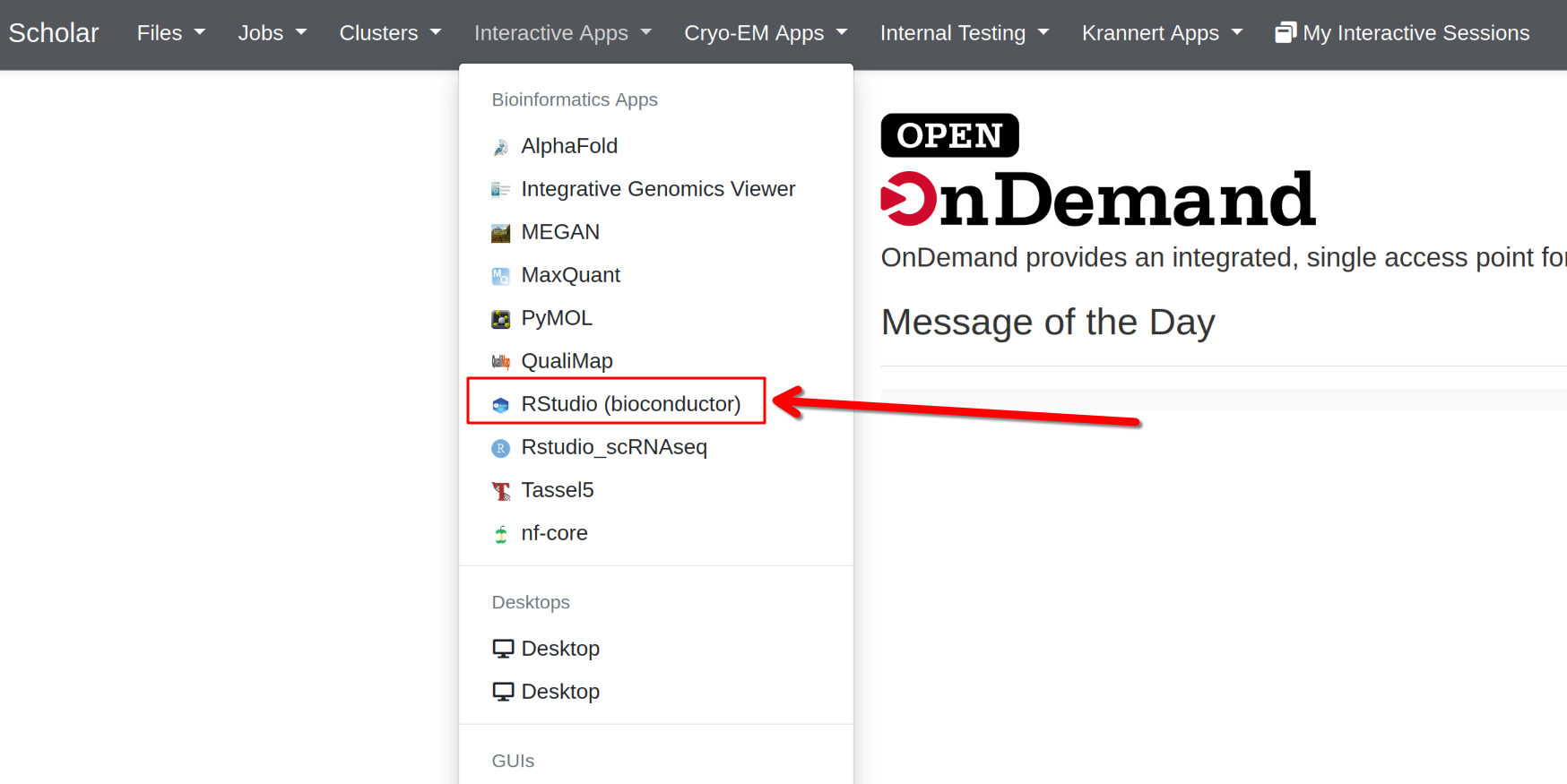Image resolution: width=1567 pixels, height=784 pixels.
Task: Click the Interactive Apps menu label
Action: [551, 33]
